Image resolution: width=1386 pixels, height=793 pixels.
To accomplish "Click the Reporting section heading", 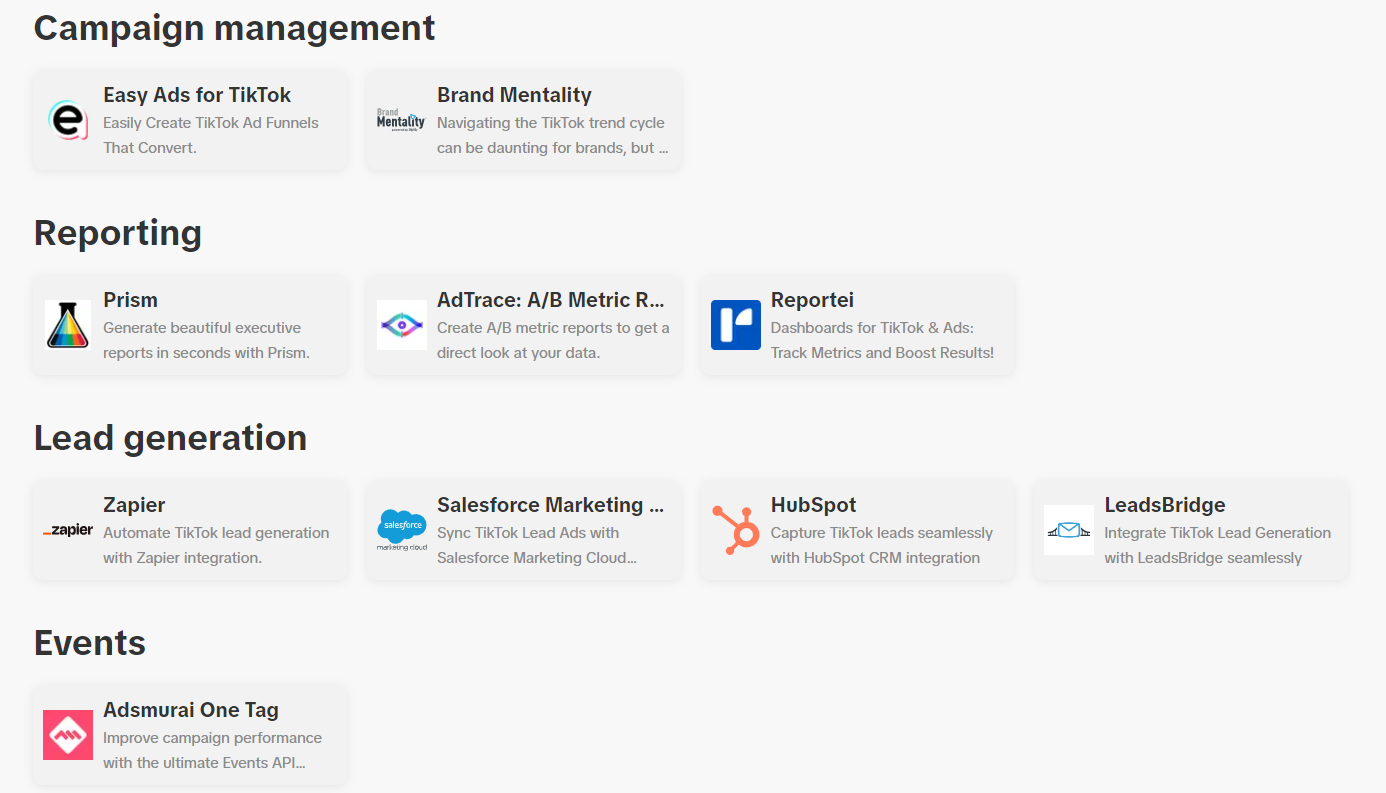I will [x=118, y=233].
